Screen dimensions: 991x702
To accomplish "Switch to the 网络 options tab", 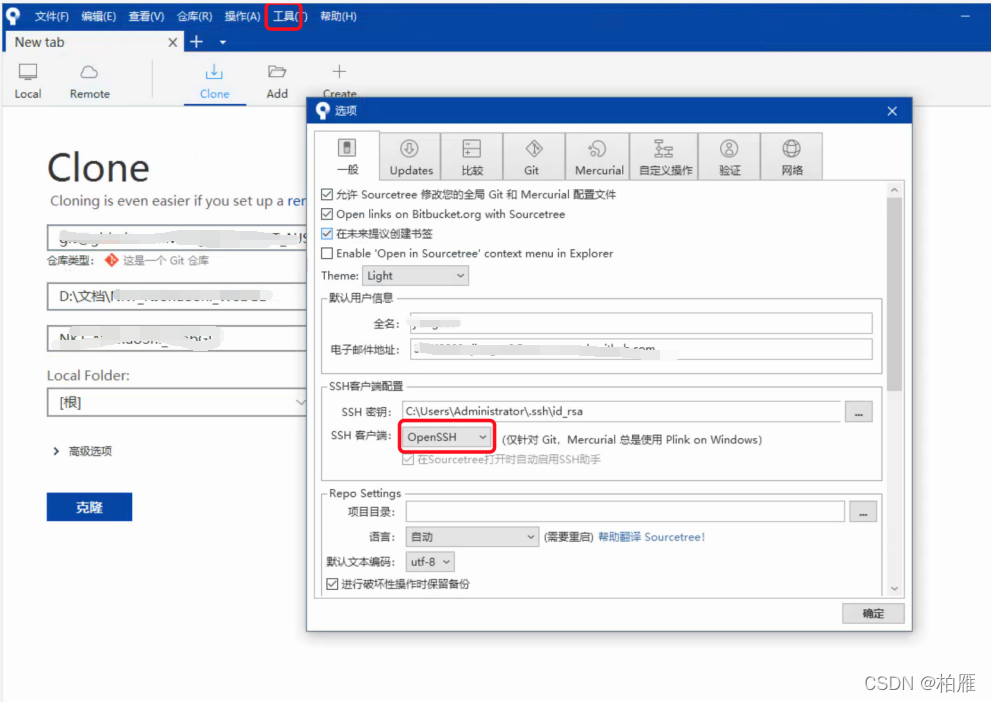I will tap(792, 157).
